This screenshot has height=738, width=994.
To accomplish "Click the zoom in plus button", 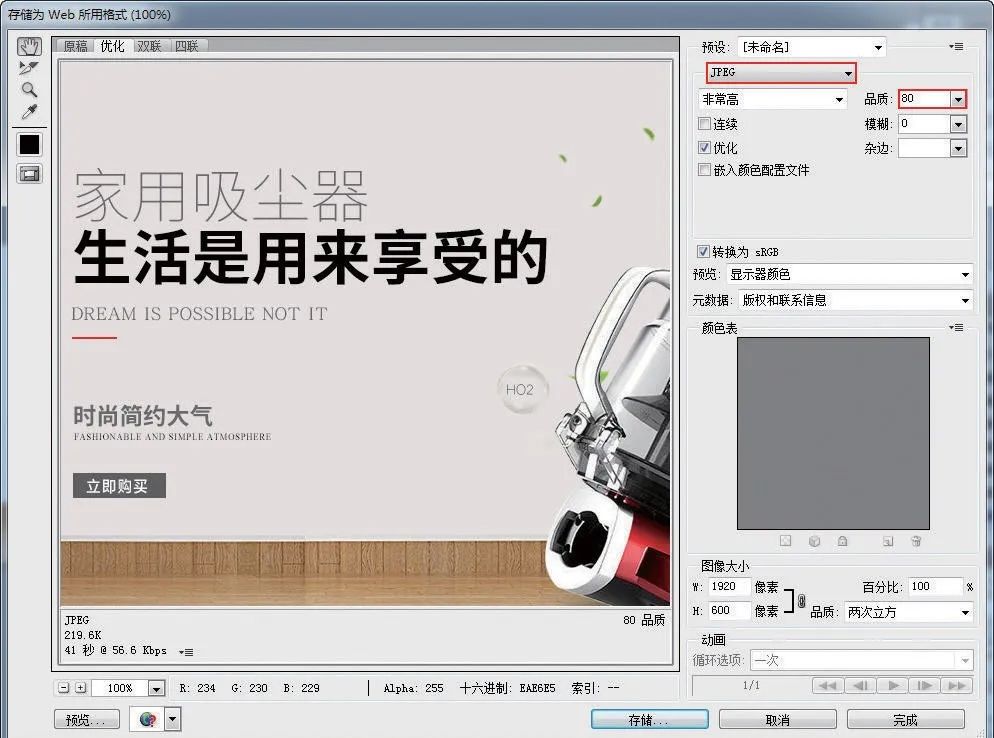I will tap(81, 687).
